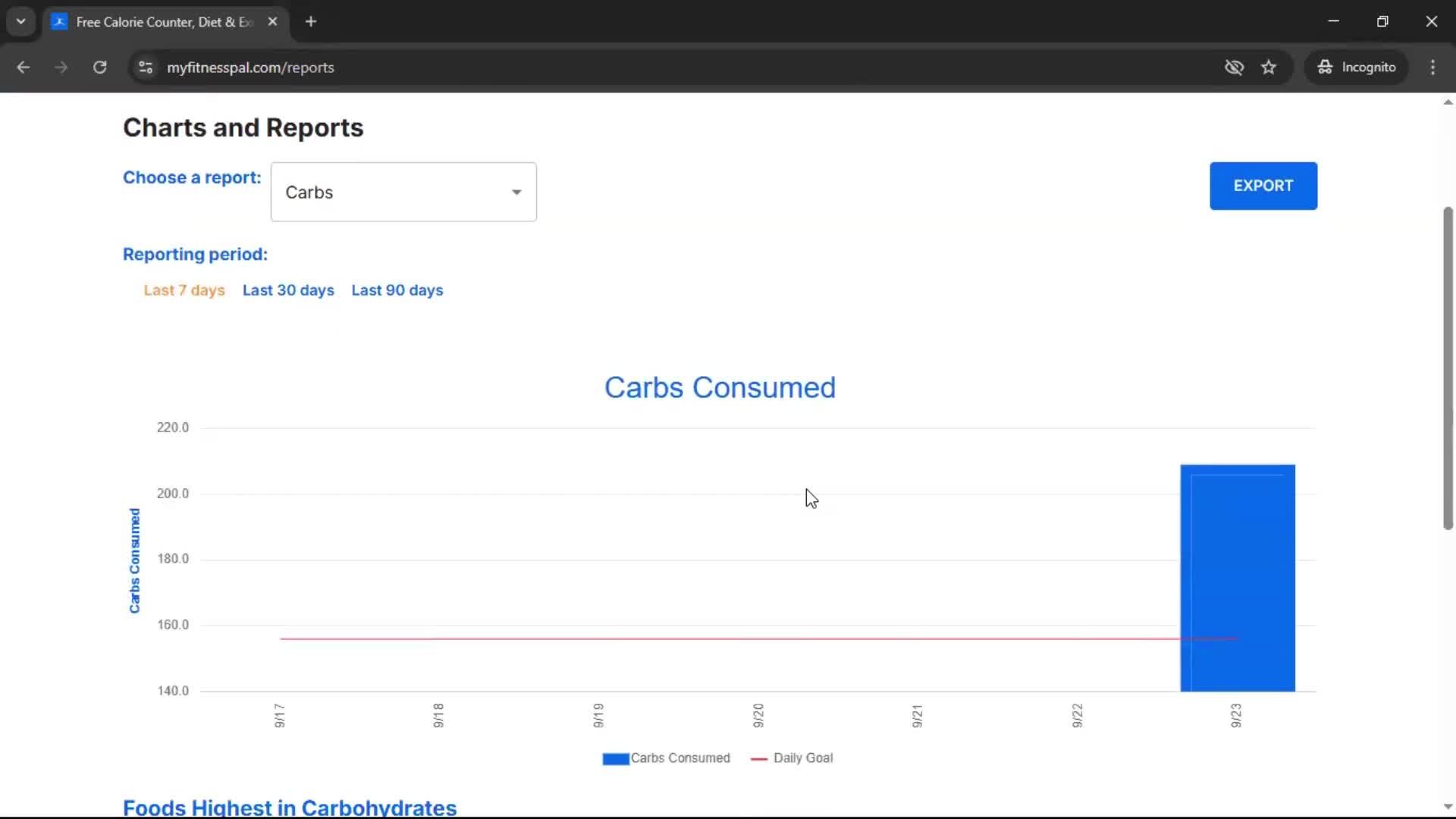Click the Foods Highest in Carbohydrates heading
Viewport: 1456px width, 819px height.
click(290, 808)
